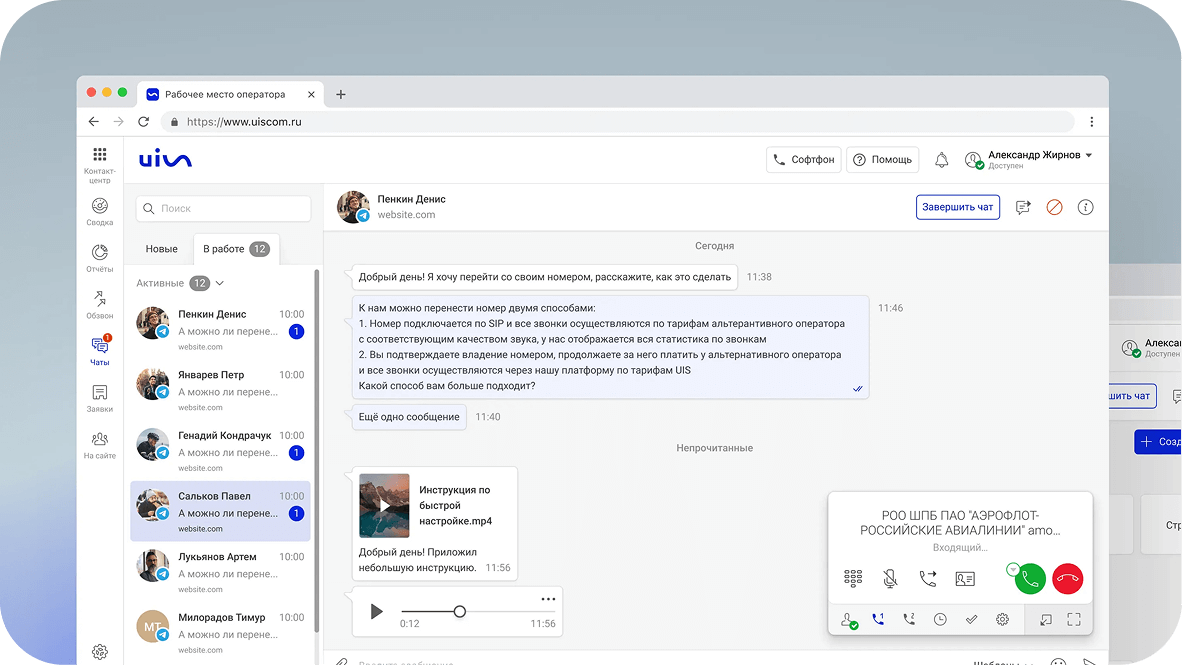Accept the incoming call with green button
The width and height of the screenshot is (1182, 665).
1030,579
